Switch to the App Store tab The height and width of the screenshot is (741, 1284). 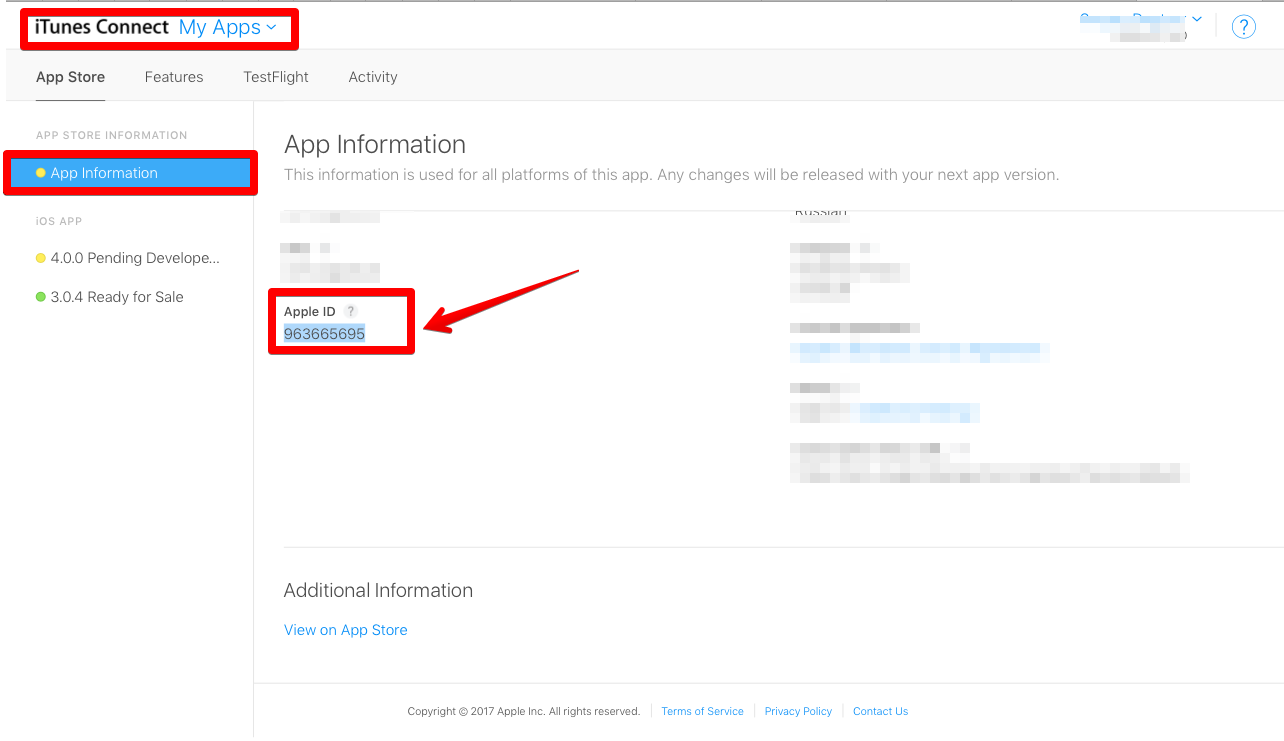[70, 77]
